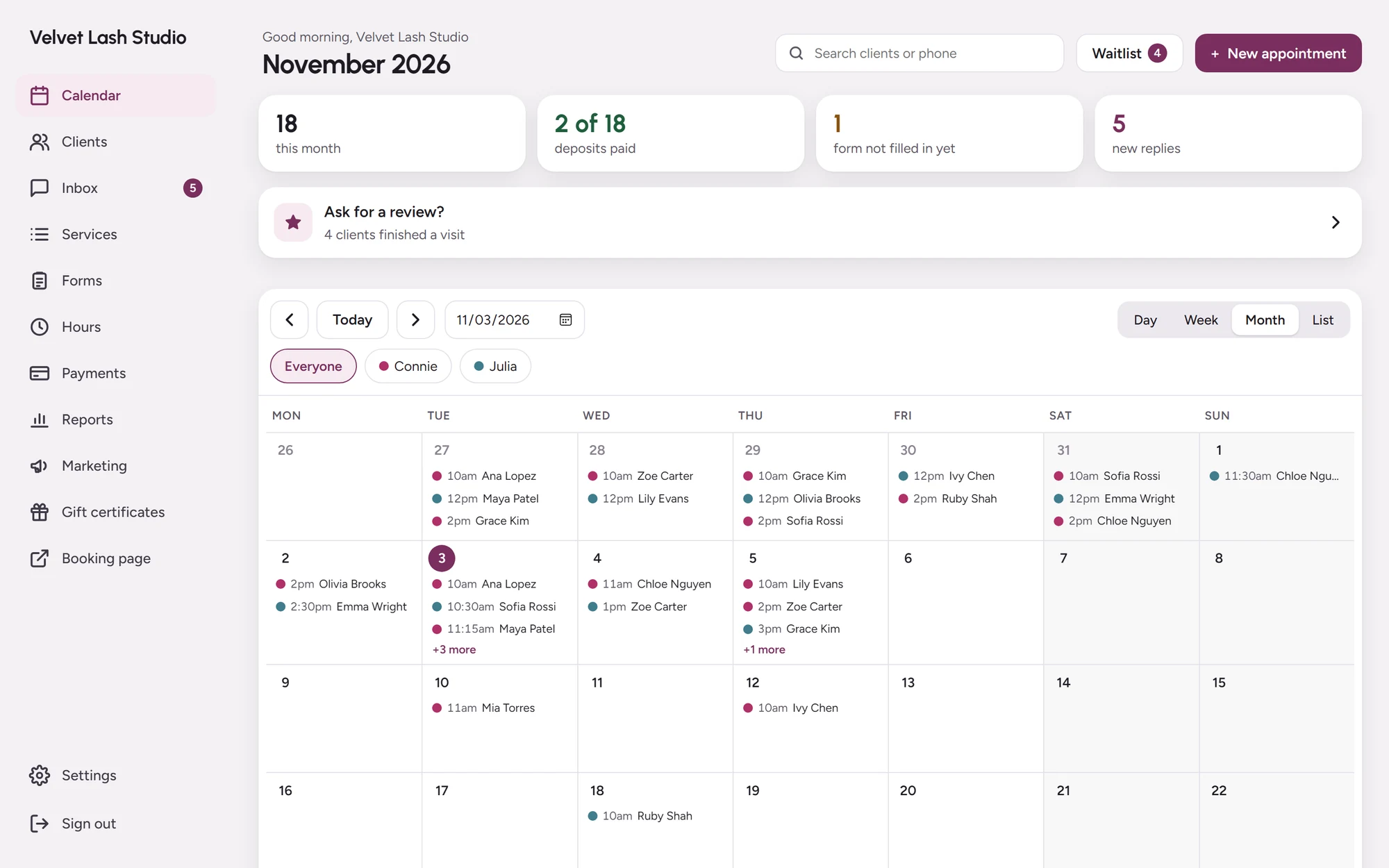This screenshot has width=1389, height=868.
Task: Open the new replies stat card
Action: click(x=1228, y=133)
